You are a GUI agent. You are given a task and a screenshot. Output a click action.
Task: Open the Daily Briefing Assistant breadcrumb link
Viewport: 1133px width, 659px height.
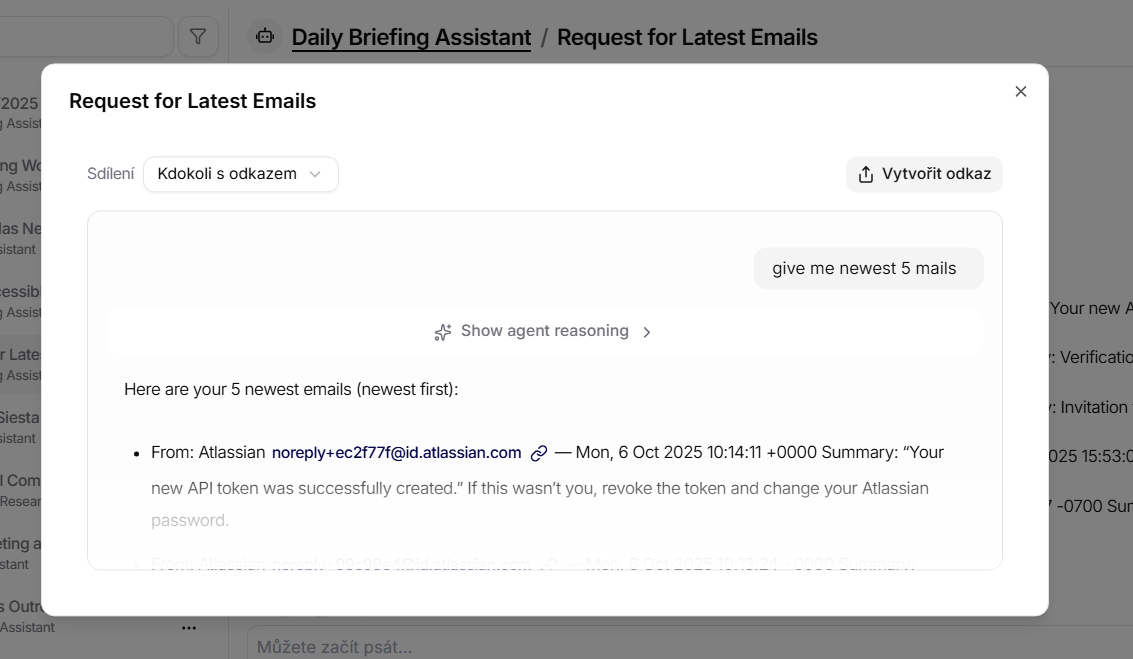tap(411, 38)
